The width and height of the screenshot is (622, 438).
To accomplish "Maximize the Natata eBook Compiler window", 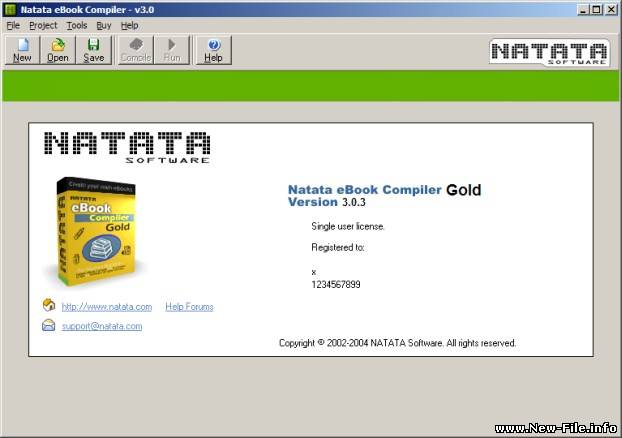I will [x=597, y=10].
